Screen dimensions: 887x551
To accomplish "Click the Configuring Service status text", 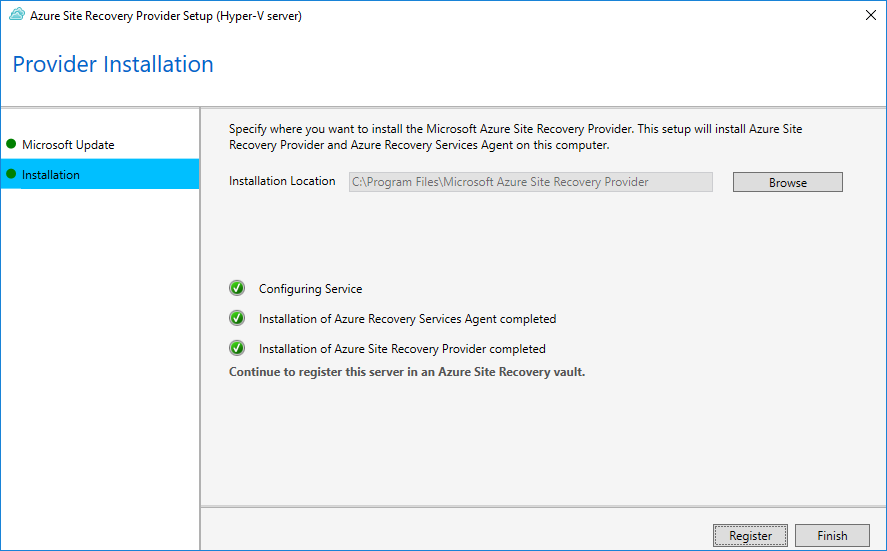I will [311, 289].
